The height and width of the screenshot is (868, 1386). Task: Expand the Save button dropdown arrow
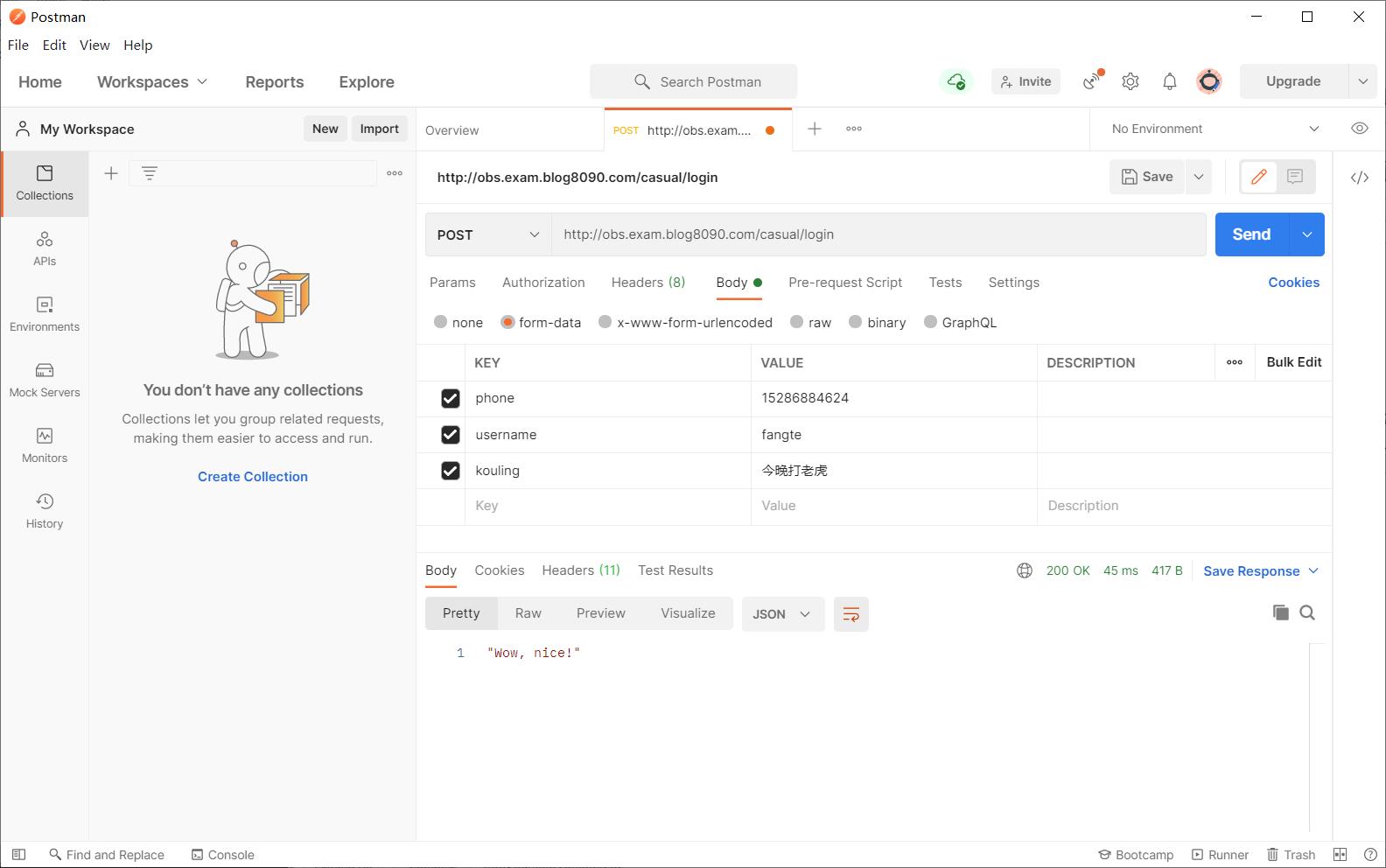pos(1199,177)
